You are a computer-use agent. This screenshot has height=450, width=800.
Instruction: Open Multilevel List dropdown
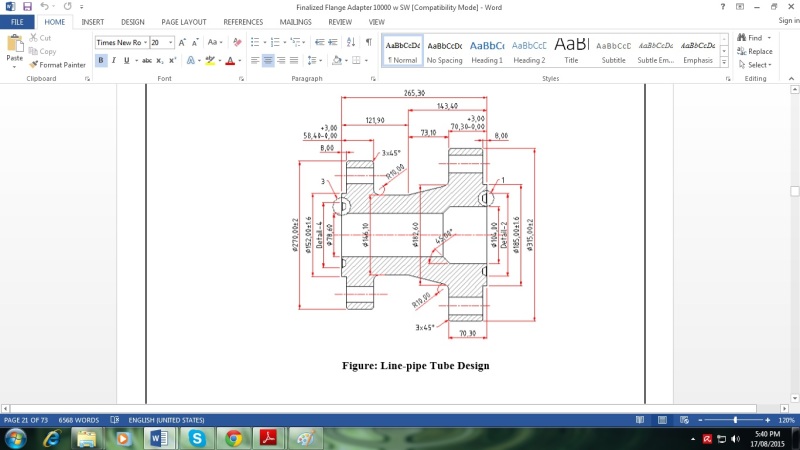[x=304, y=42]
